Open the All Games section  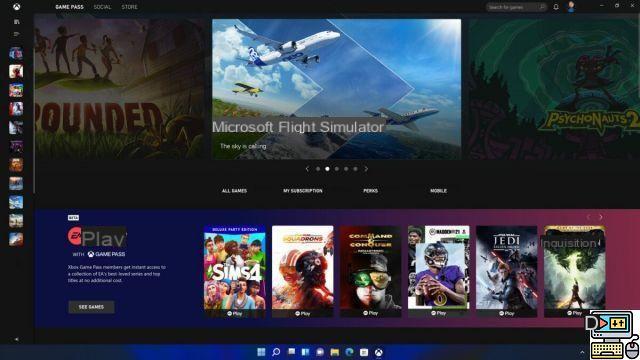[234, 191]
